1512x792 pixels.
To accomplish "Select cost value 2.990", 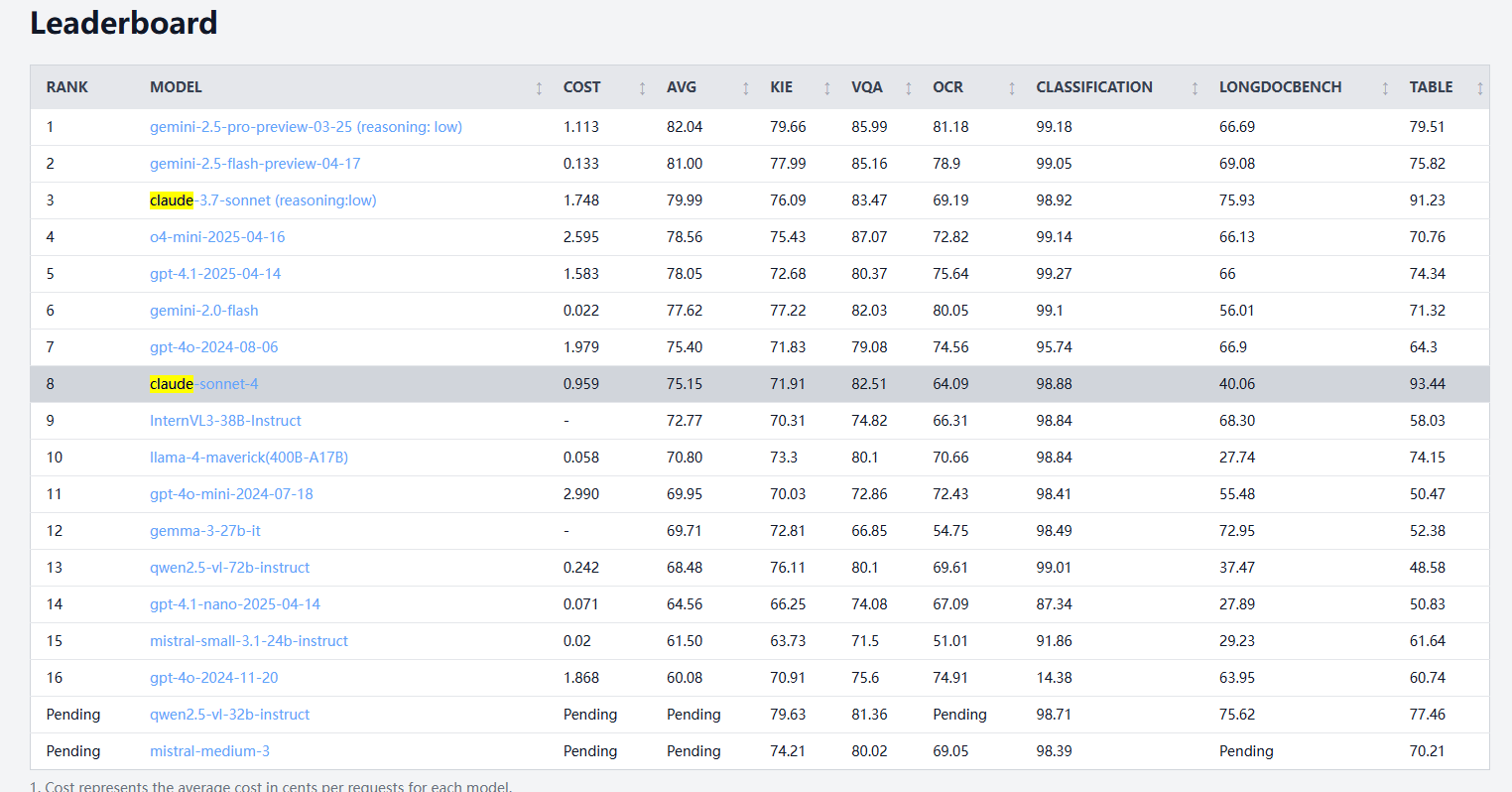I will 581,494.
